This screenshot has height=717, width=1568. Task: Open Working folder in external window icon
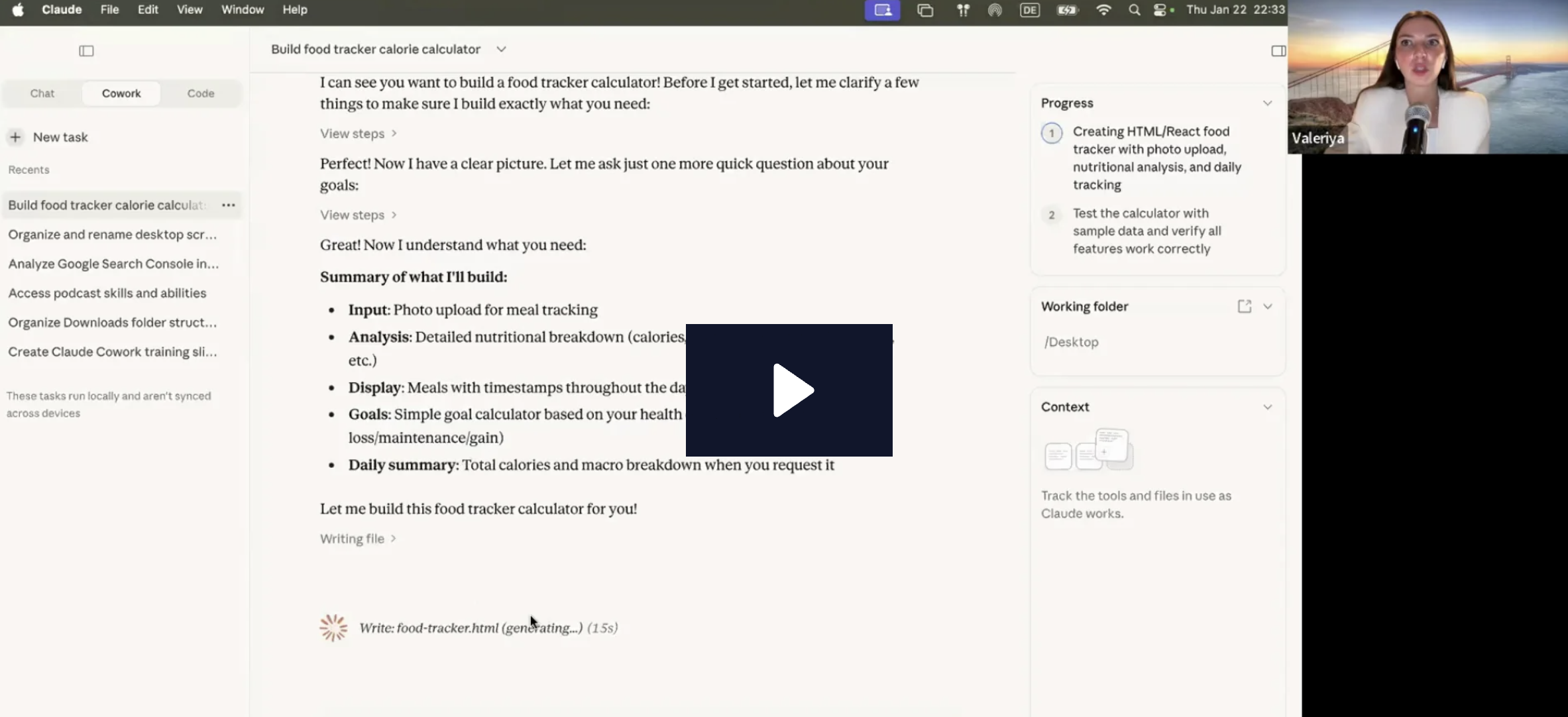pos(1244,306)
